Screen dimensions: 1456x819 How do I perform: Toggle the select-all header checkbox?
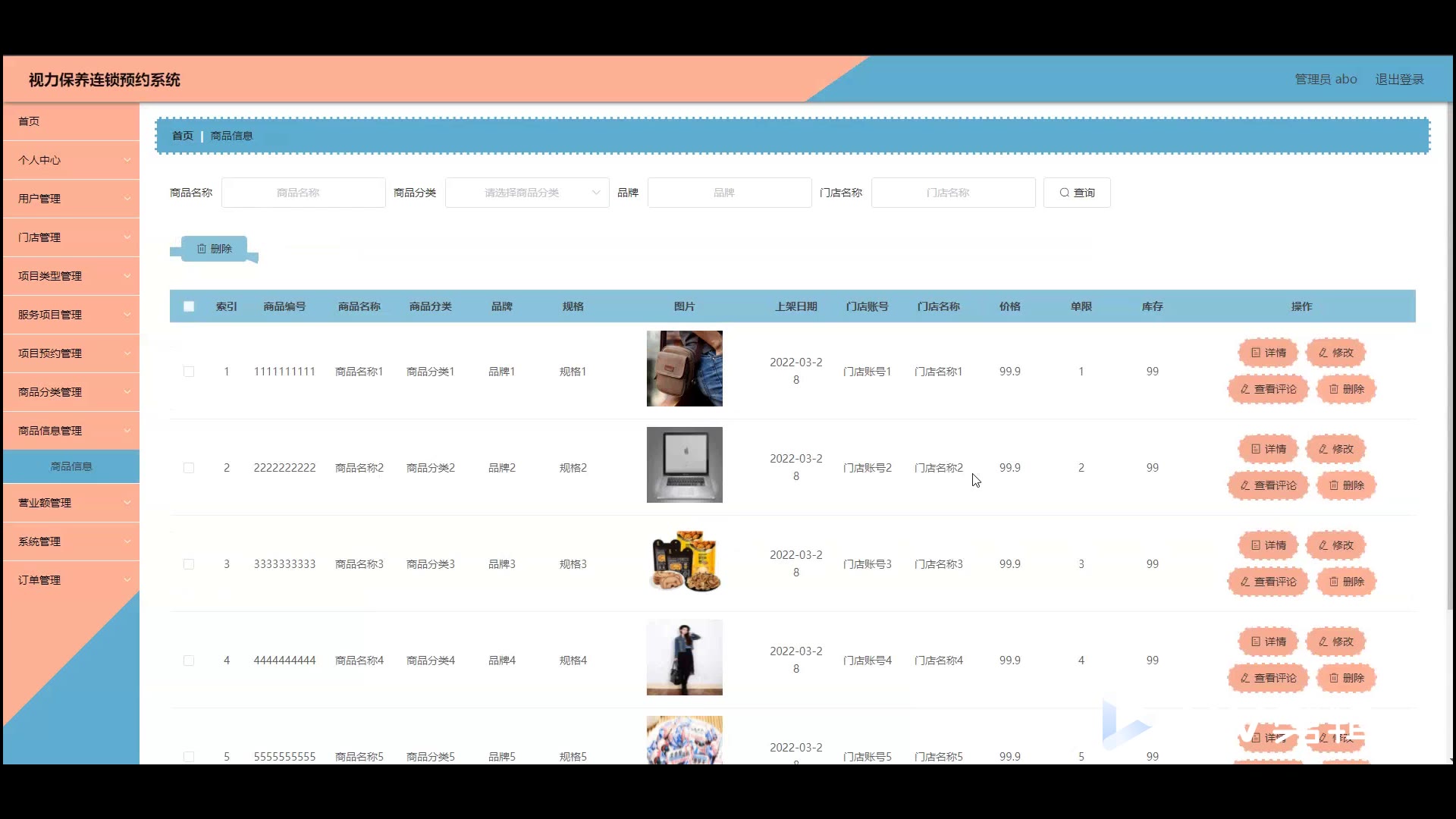coord(189,306)
